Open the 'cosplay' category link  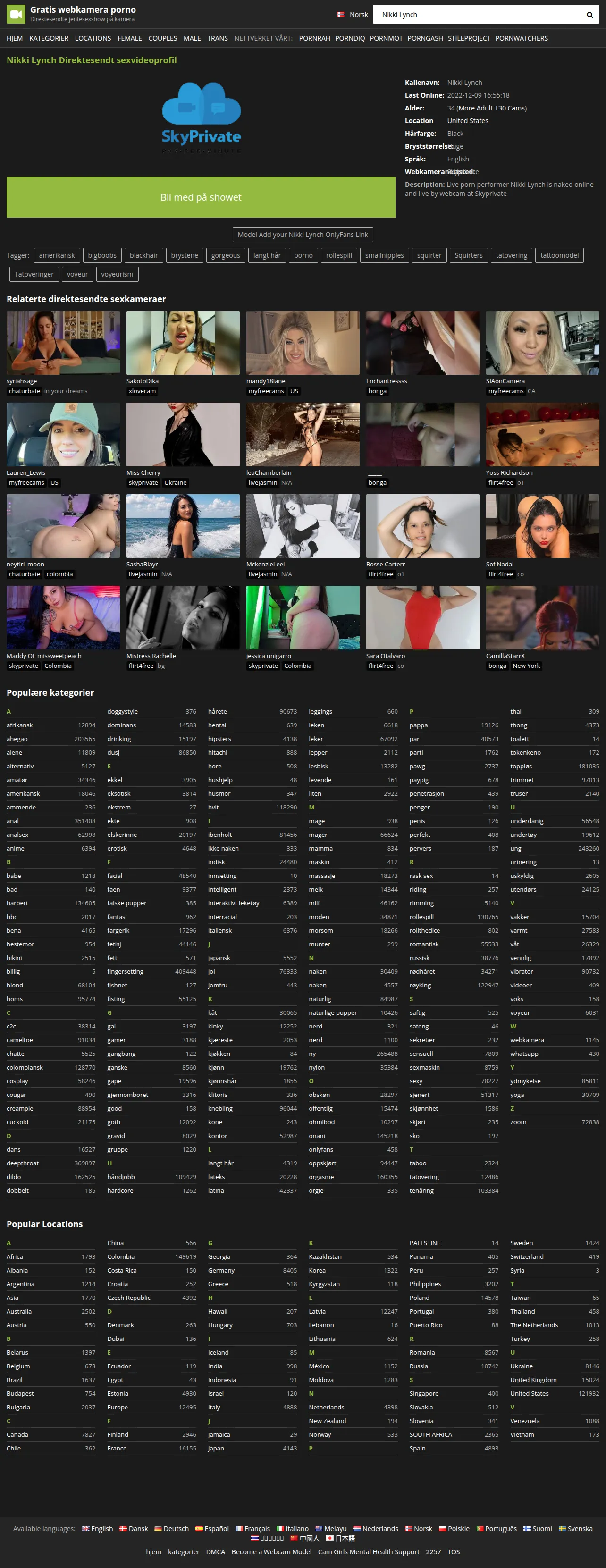(x=17, y=1081)
